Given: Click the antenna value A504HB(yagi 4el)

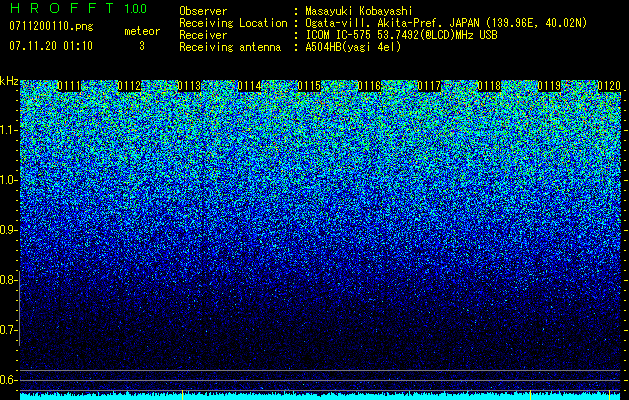Looking at the screenshot, I should pos(353,47).
